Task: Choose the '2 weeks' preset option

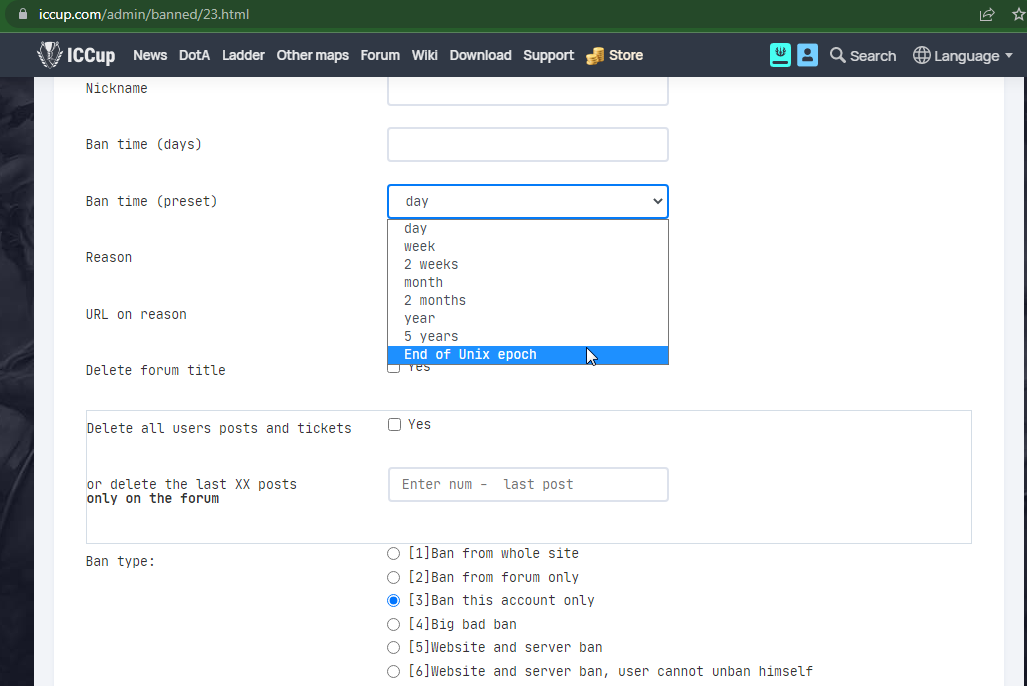Action: click(x=528, y=264)
